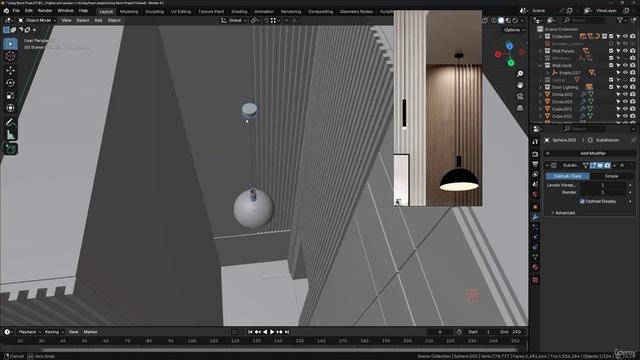This screenshot has width=640, height=360.
Task: Play the animation forward
Action: click(272, 332)
